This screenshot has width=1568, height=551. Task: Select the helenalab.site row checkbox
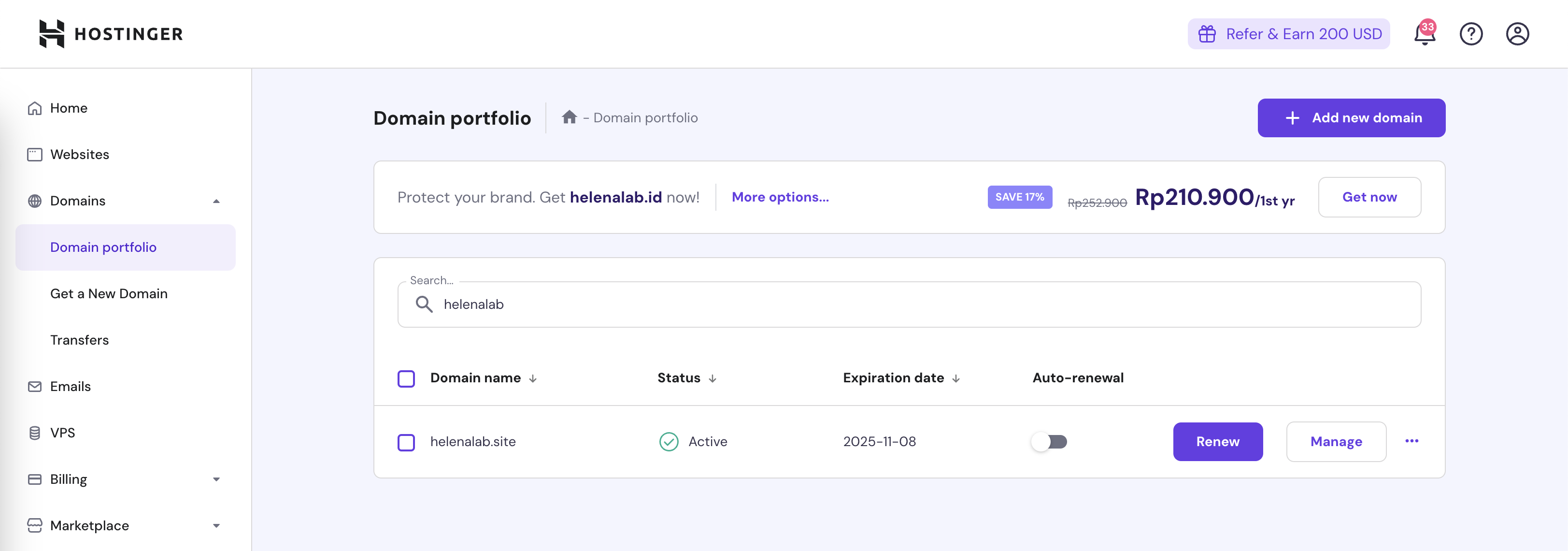click(406, 442)
